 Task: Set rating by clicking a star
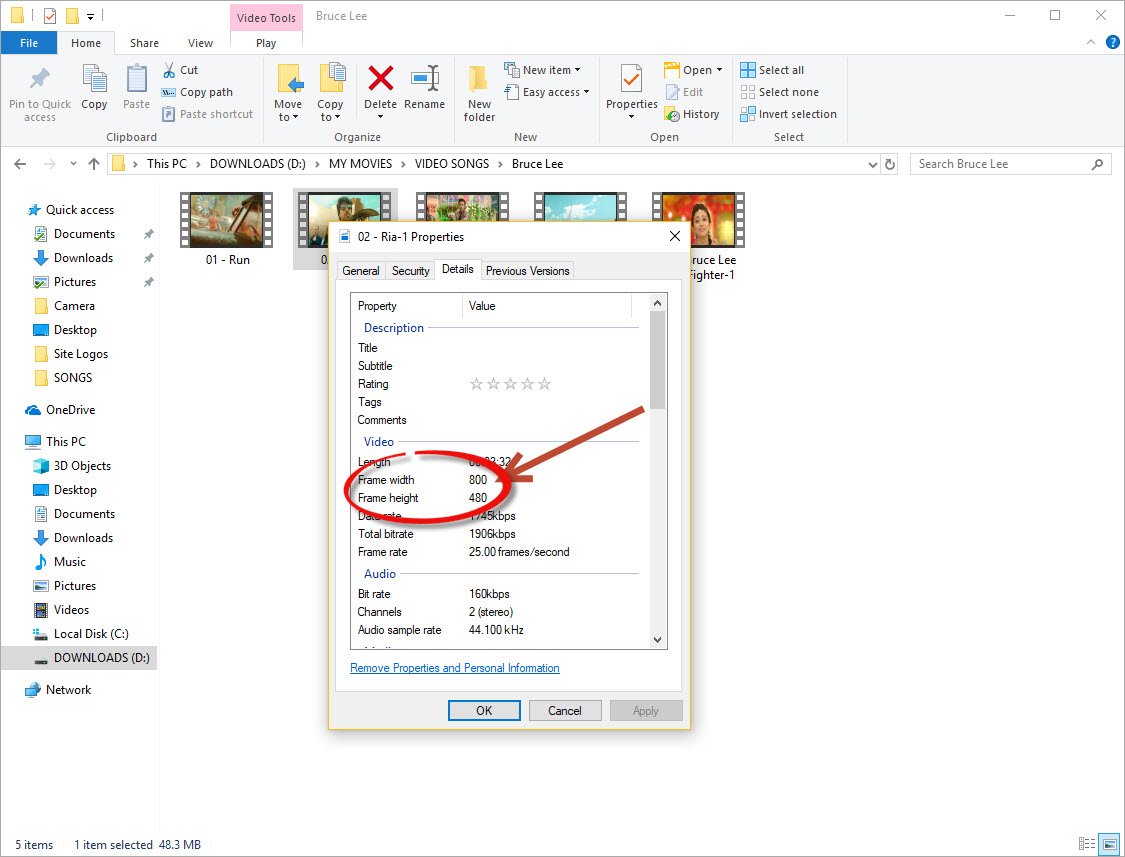[x=510, y=383]
